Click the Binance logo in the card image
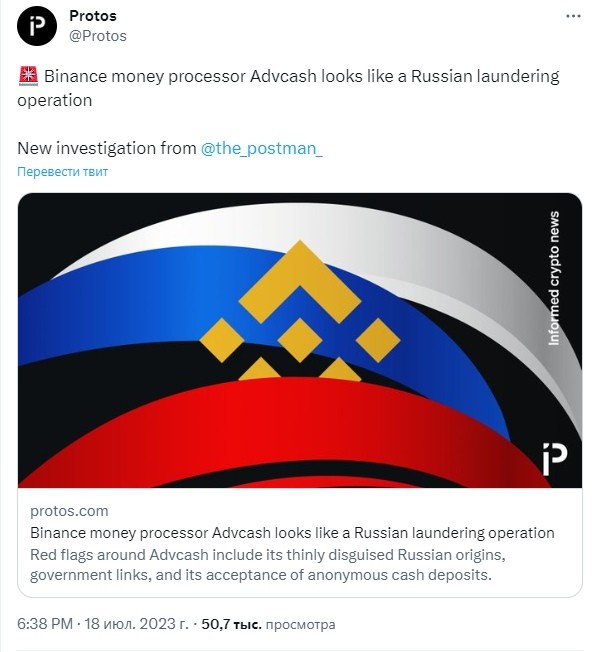Screen dimensions: 598x652 click(300, 310)
